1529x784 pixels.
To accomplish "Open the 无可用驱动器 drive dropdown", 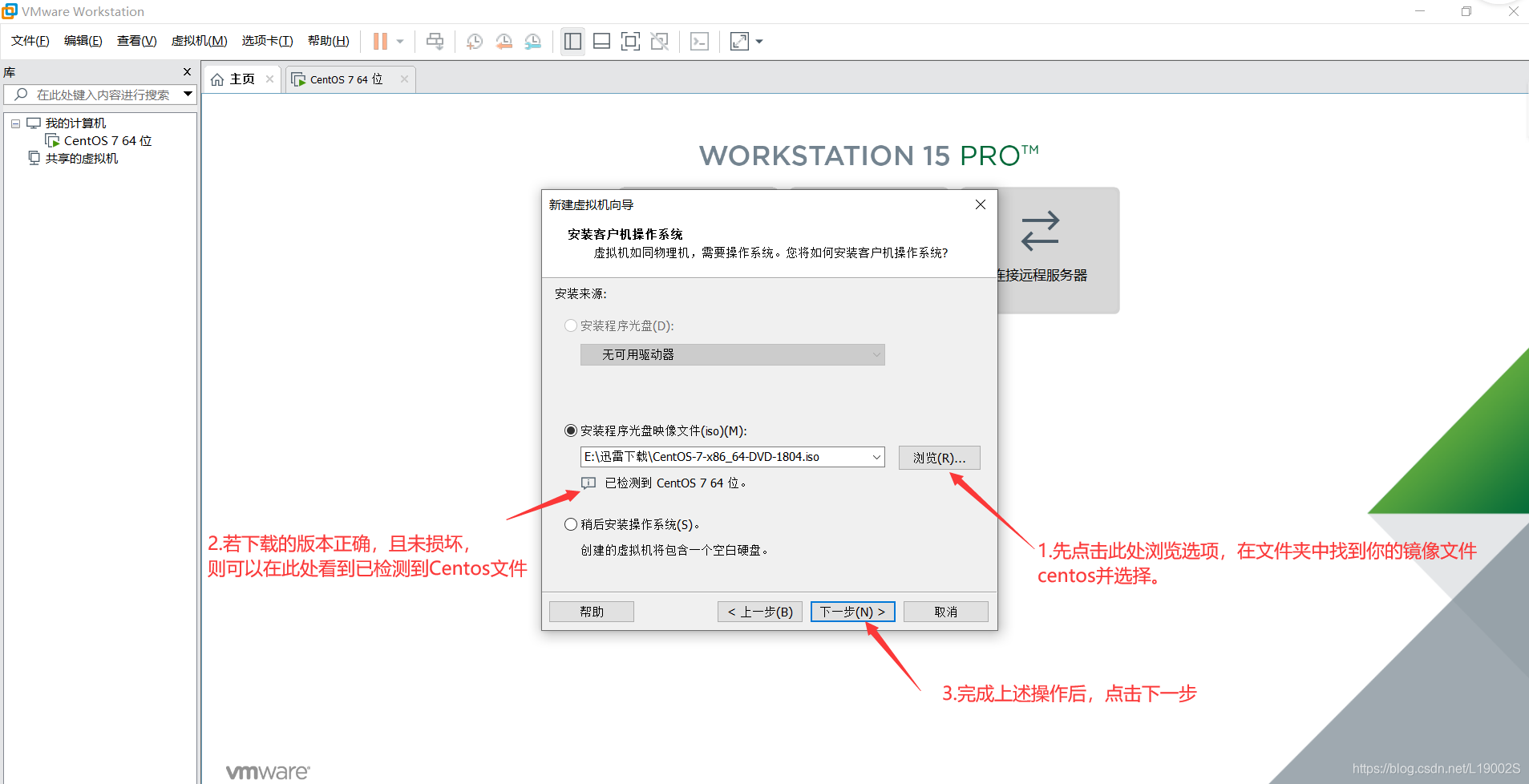I will pyautogui.click(x=732, y=354).
